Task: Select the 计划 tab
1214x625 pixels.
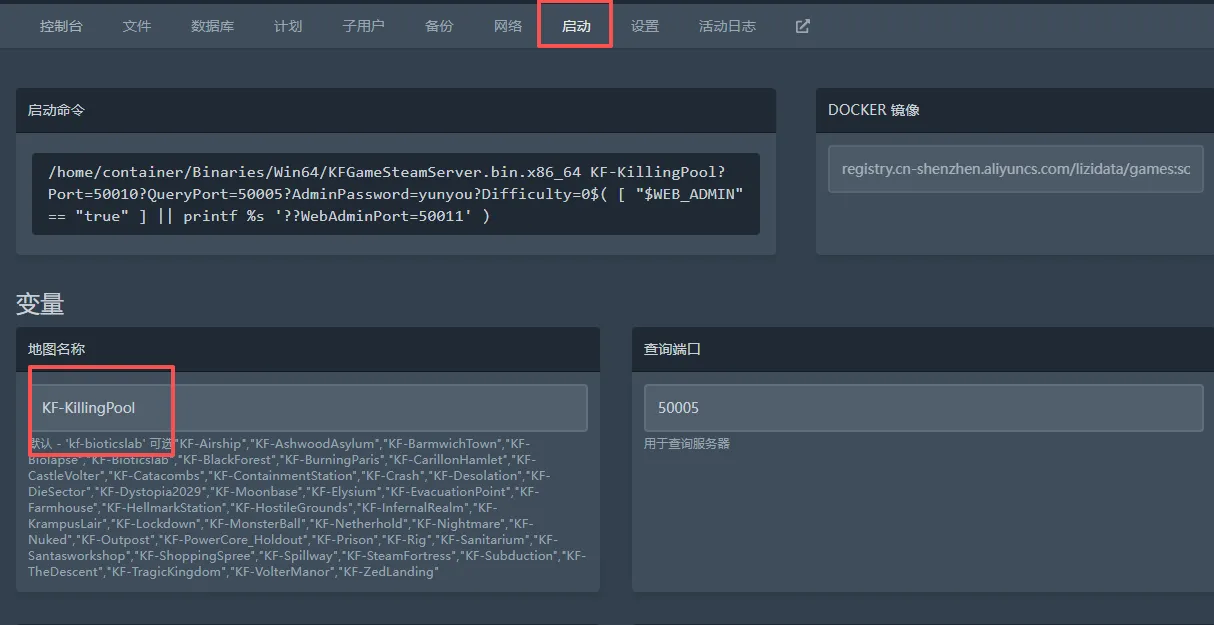Action: pos(288,26)
